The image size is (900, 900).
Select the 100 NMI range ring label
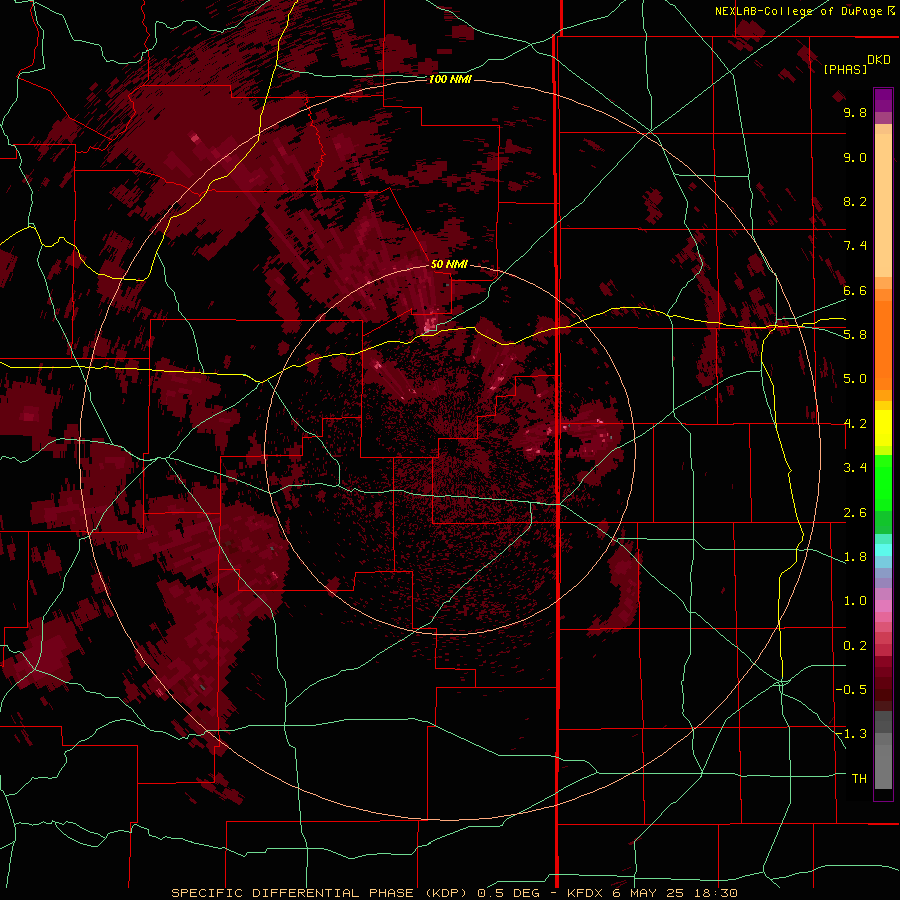tap(450, 79)
